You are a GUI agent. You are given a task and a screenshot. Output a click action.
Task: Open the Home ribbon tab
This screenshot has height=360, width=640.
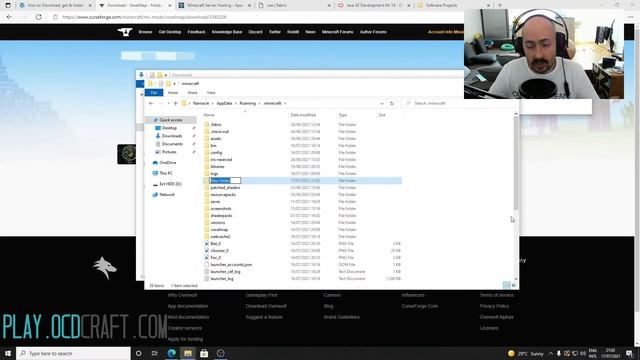(x=173, y=93)
